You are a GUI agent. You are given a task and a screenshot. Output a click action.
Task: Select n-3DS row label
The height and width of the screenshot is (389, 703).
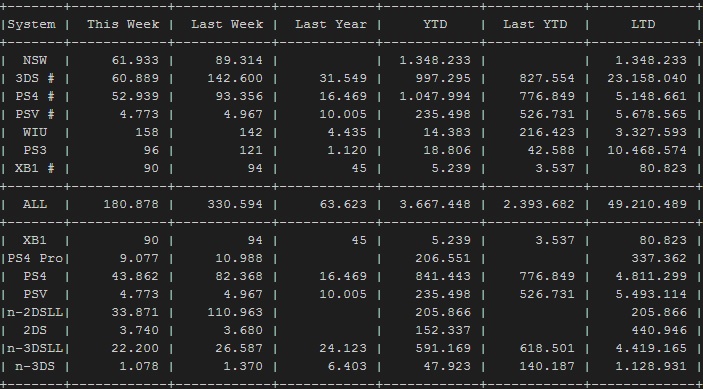point(35,367)
